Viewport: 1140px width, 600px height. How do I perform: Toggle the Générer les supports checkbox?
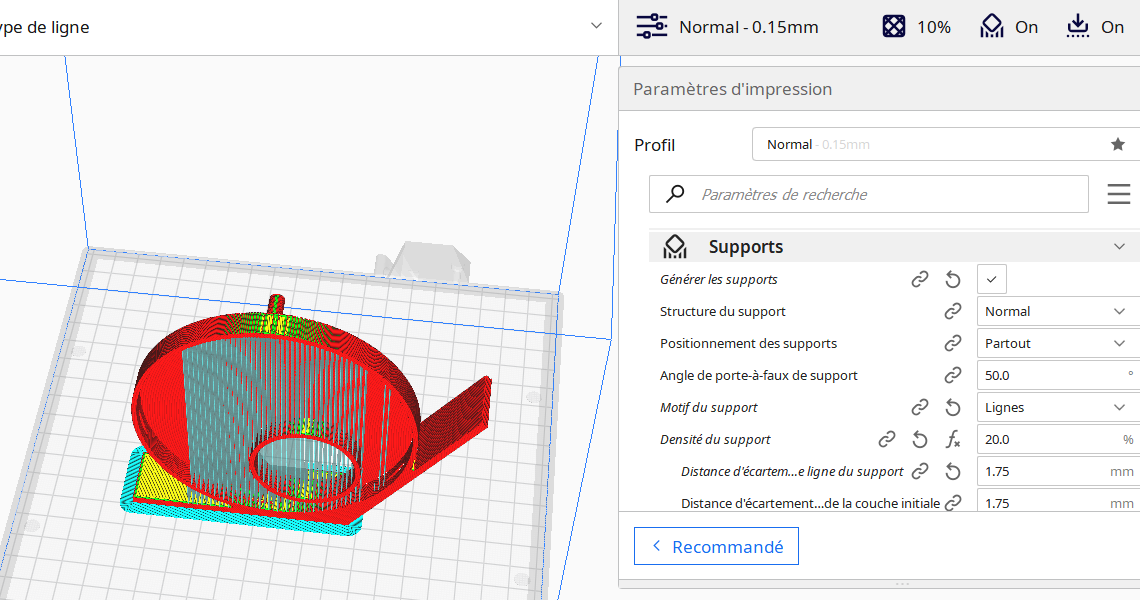point(991,279)
